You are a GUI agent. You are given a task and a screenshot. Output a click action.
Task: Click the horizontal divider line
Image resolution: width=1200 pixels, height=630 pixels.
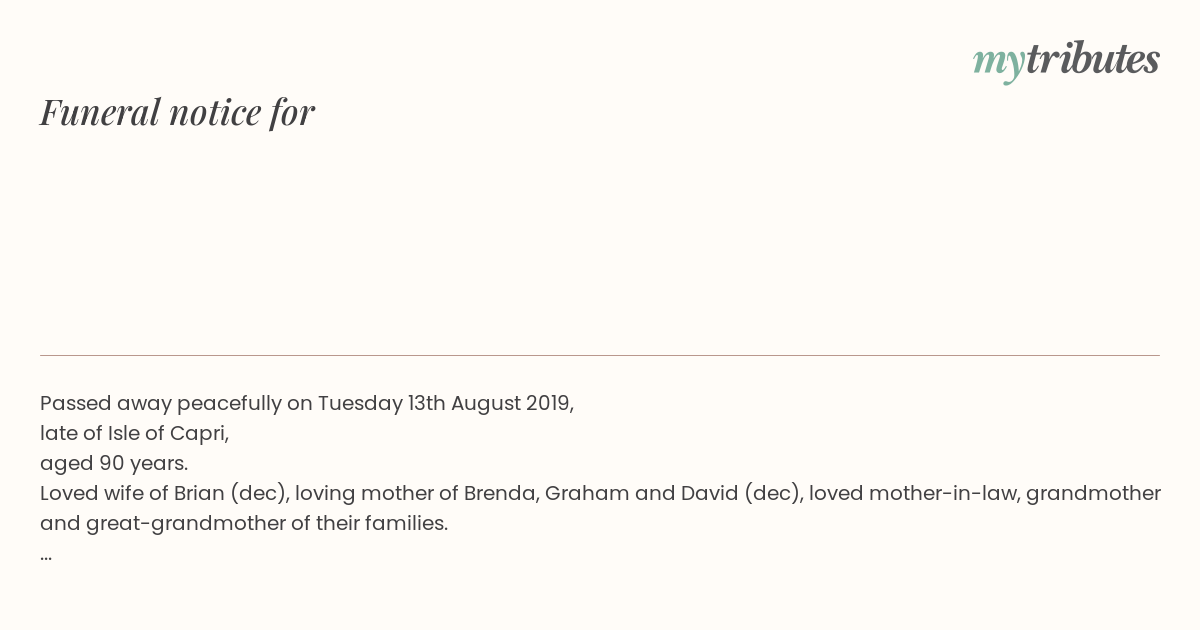click(600, 355)
